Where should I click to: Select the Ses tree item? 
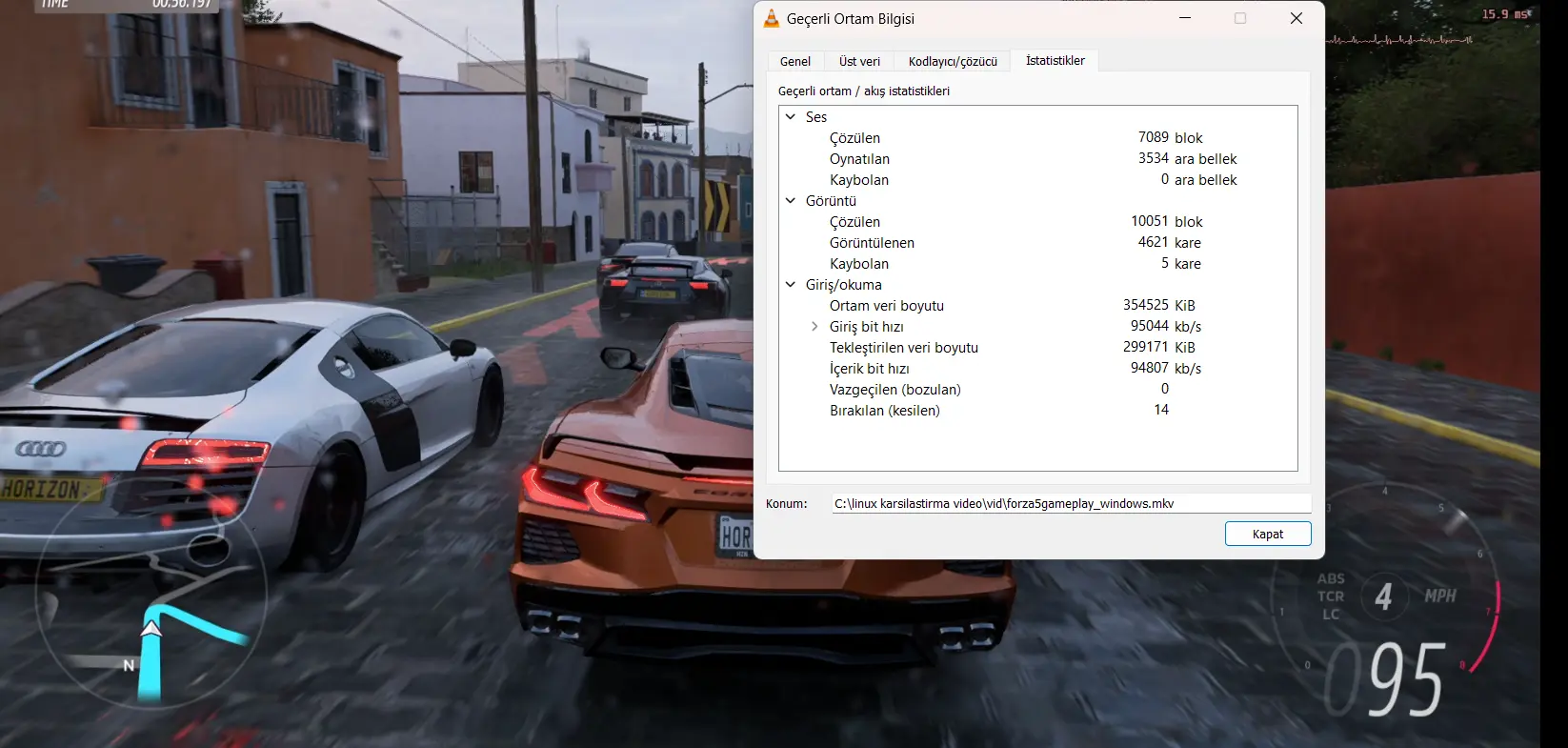click(816, 116)
